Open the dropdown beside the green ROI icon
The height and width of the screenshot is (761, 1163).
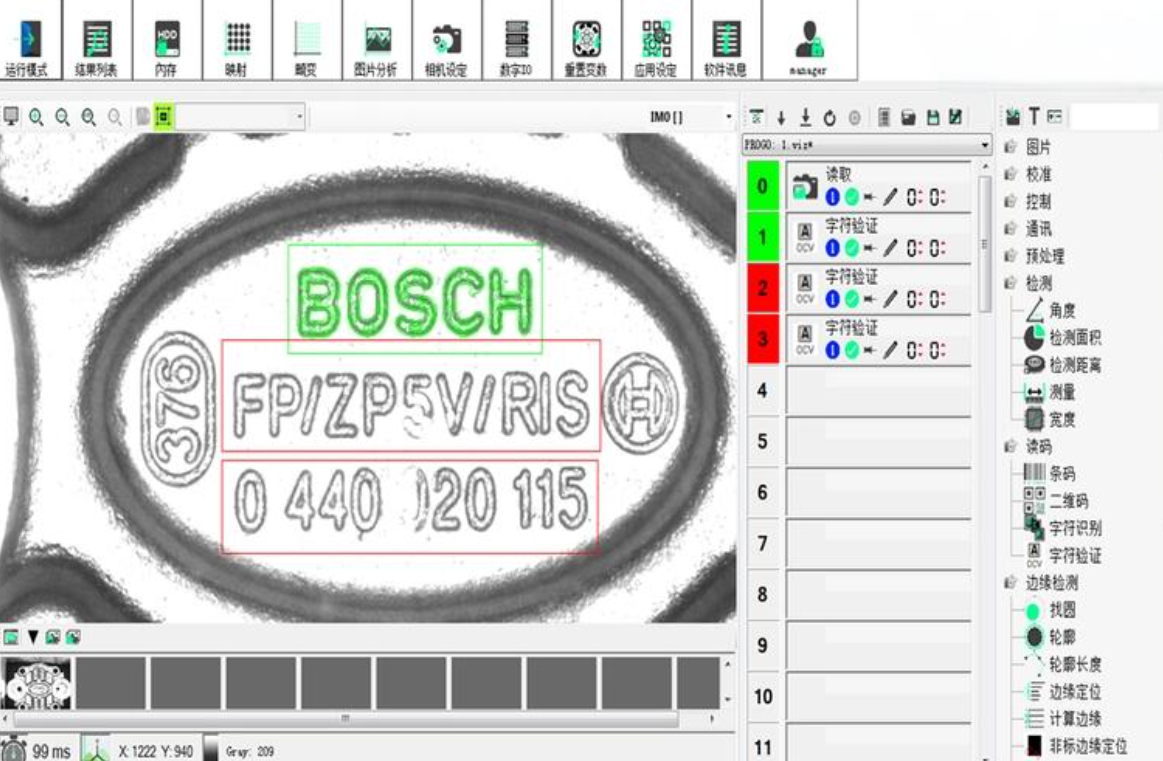[299, 116]
